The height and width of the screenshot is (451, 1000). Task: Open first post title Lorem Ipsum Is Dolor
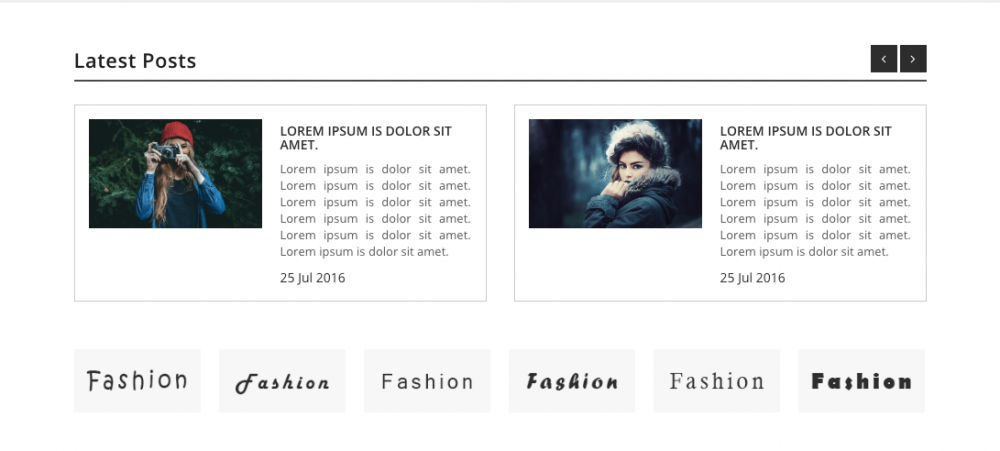coord(365,138)
